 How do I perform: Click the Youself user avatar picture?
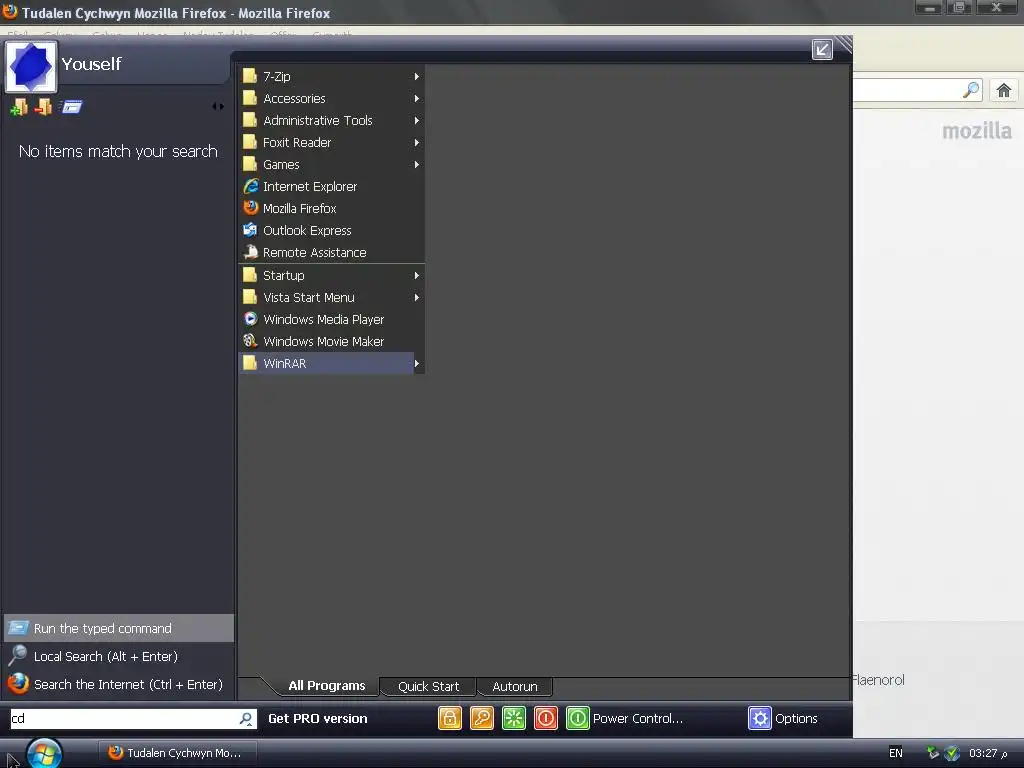31,66
